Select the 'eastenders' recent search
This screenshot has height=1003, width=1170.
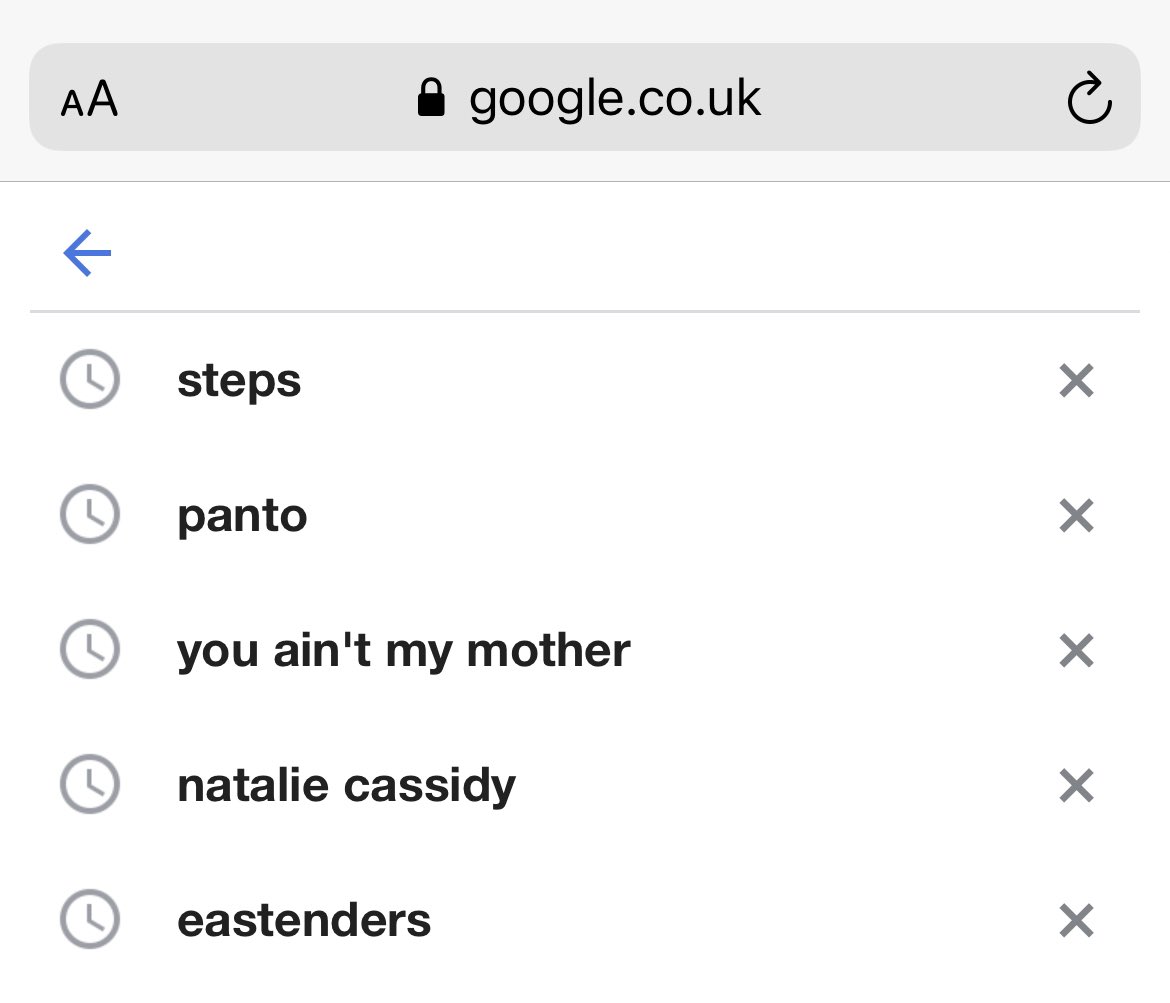pyautogui.click(x=304, y=920)
